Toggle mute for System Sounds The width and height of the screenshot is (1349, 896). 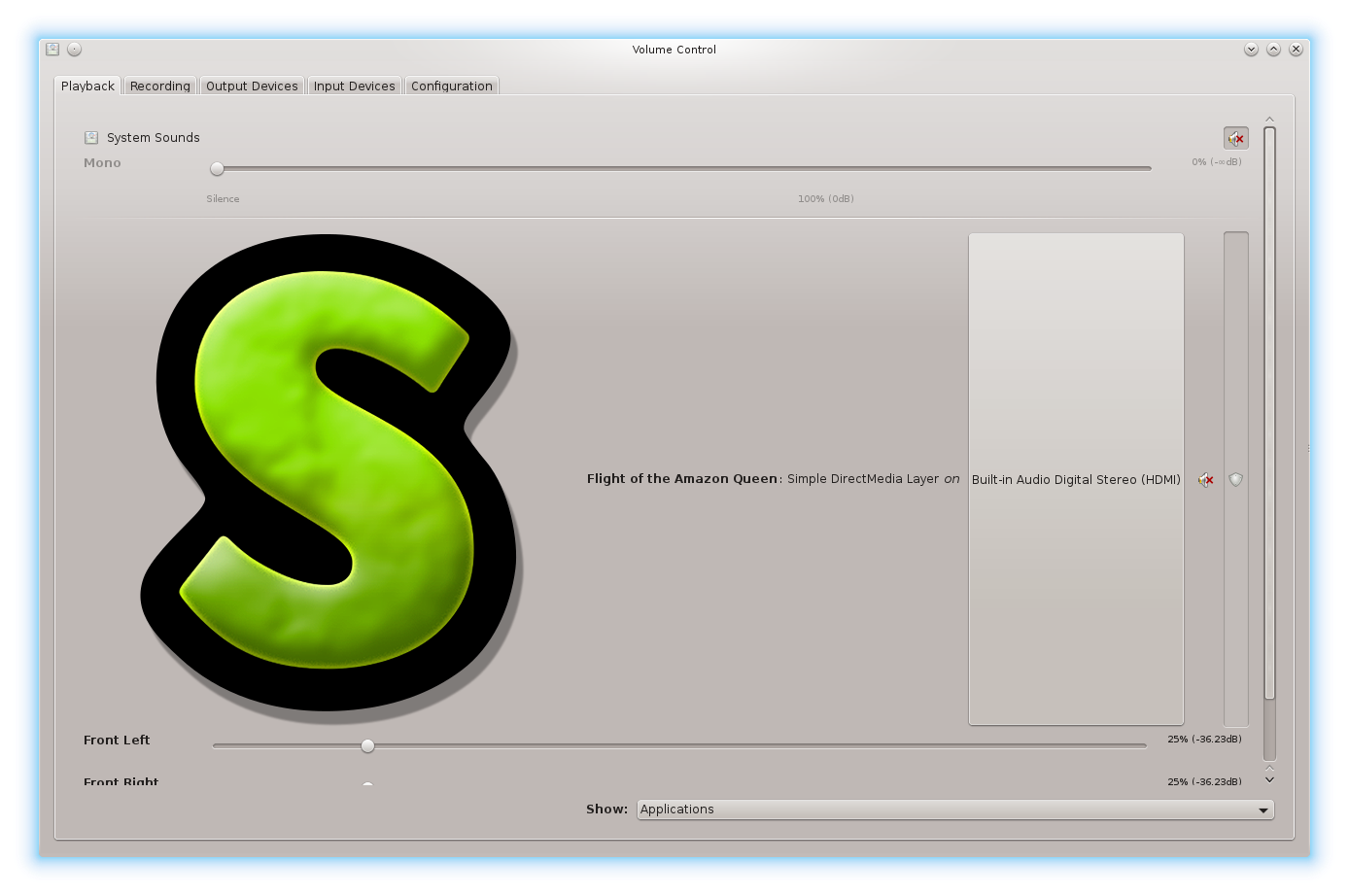pos(1235,138)
